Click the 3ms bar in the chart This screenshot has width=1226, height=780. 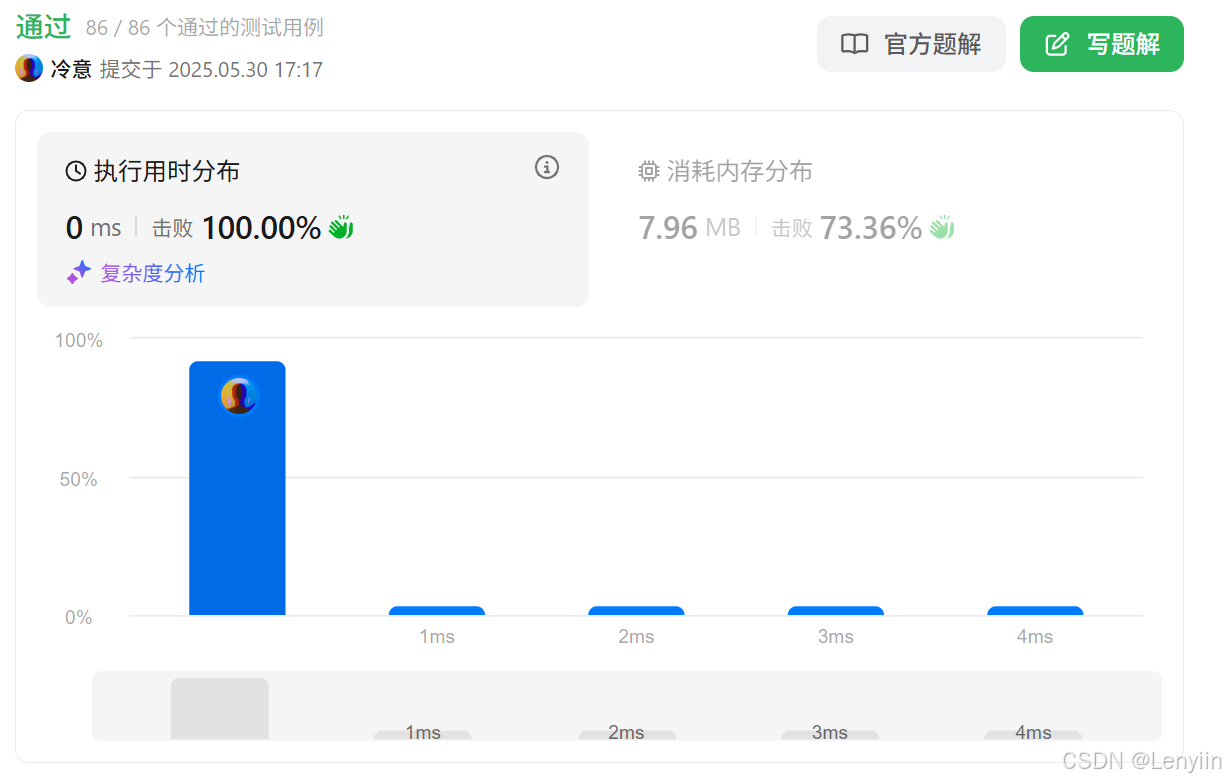pos(836,611)
